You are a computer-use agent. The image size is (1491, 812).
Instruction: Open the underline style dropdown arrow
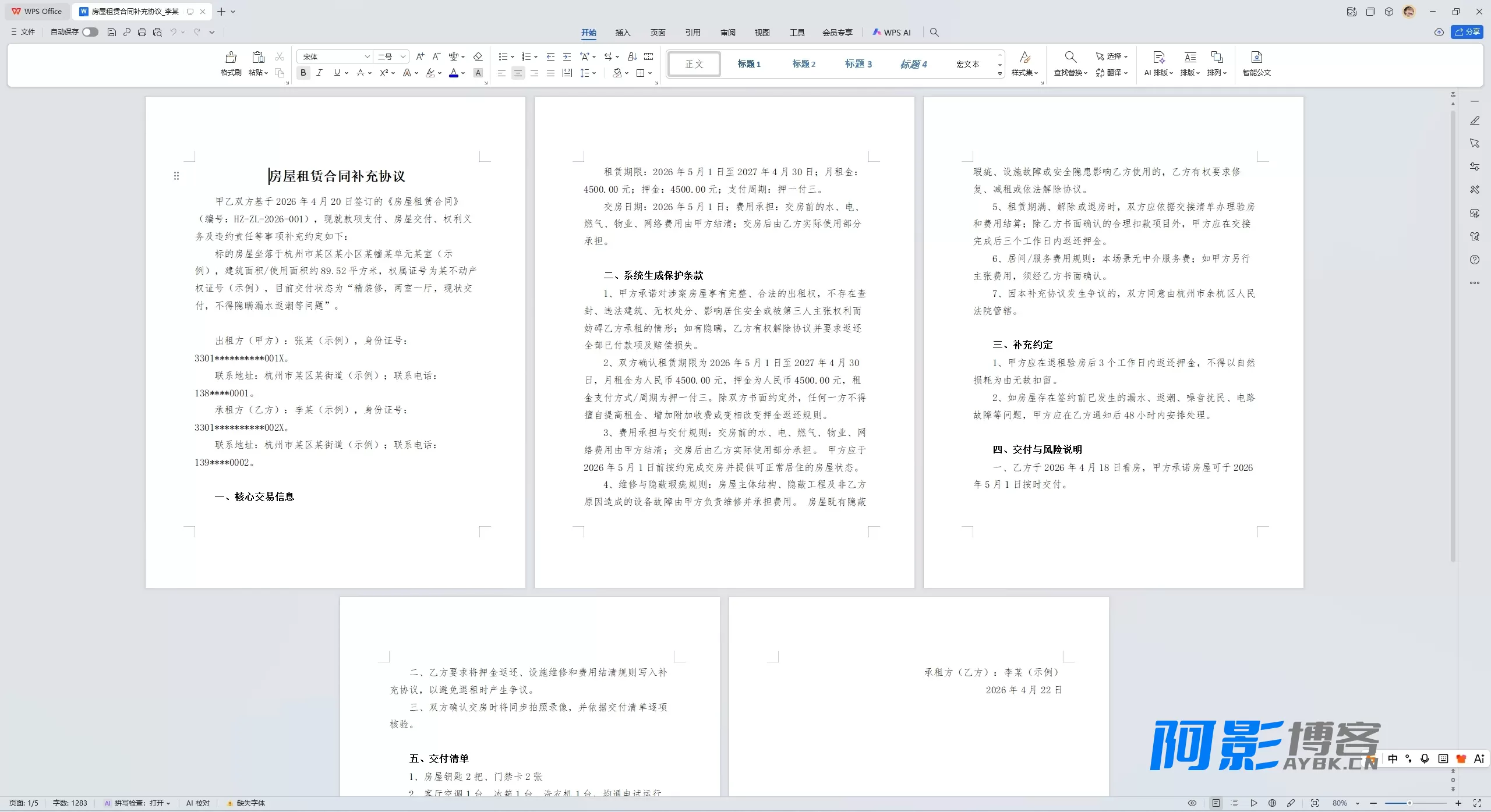click(347, 73)
